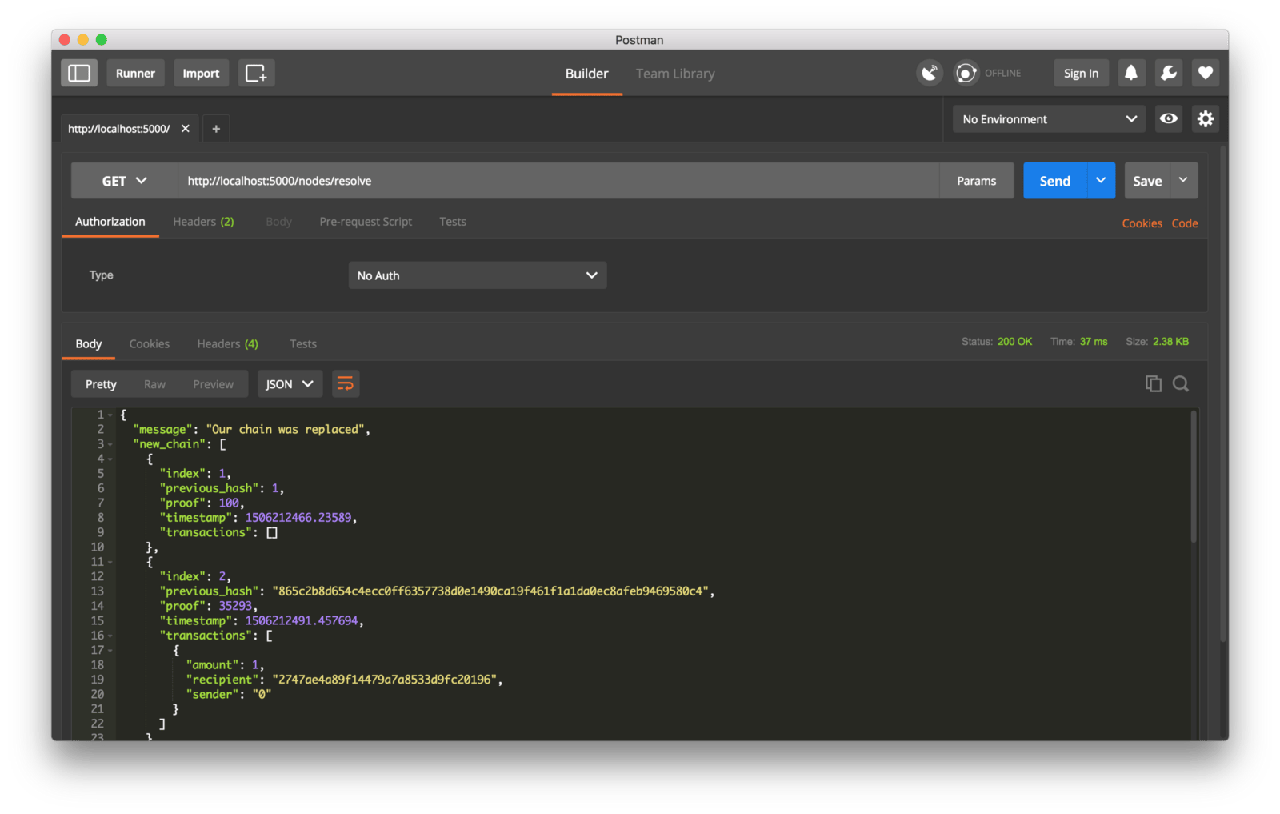Click the satellite interceptor icon
Image resolution: width=1280 pixels, height=814 pixels.
click(x=930, y=73)
